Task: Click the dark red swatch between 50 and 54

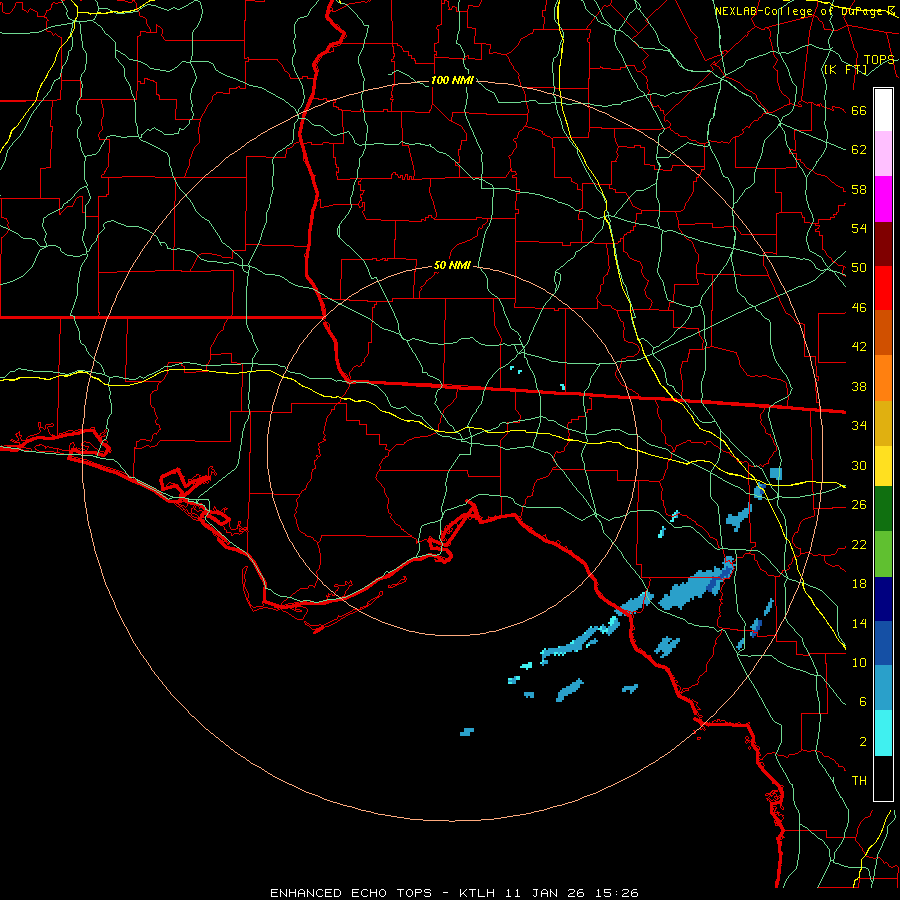Action: (x=883, y=244)
